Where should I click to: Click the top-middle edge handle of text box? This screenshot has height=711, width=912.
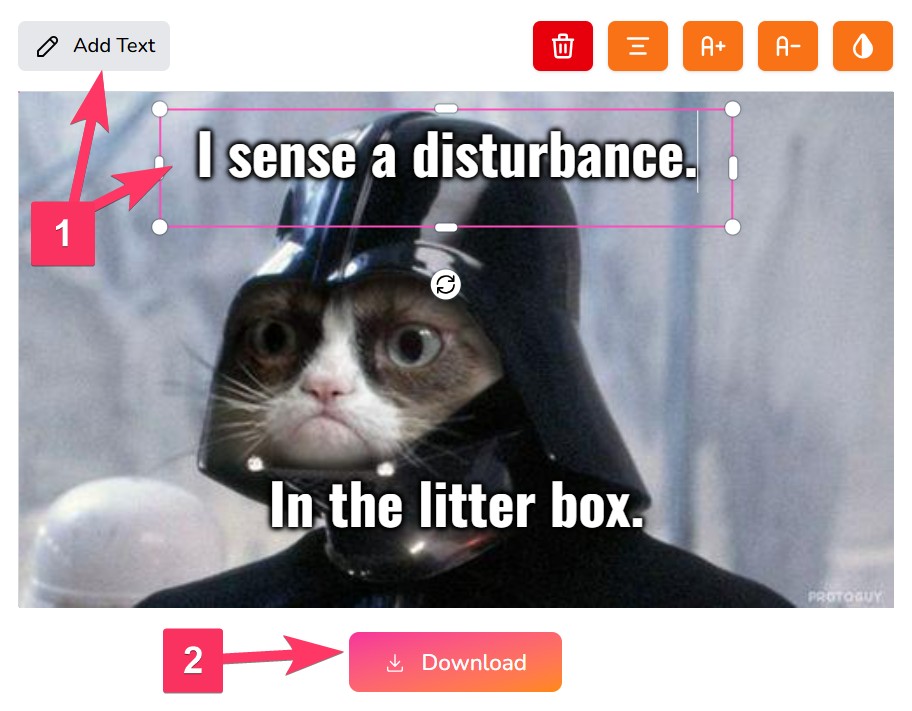click(x=446, y=108)
